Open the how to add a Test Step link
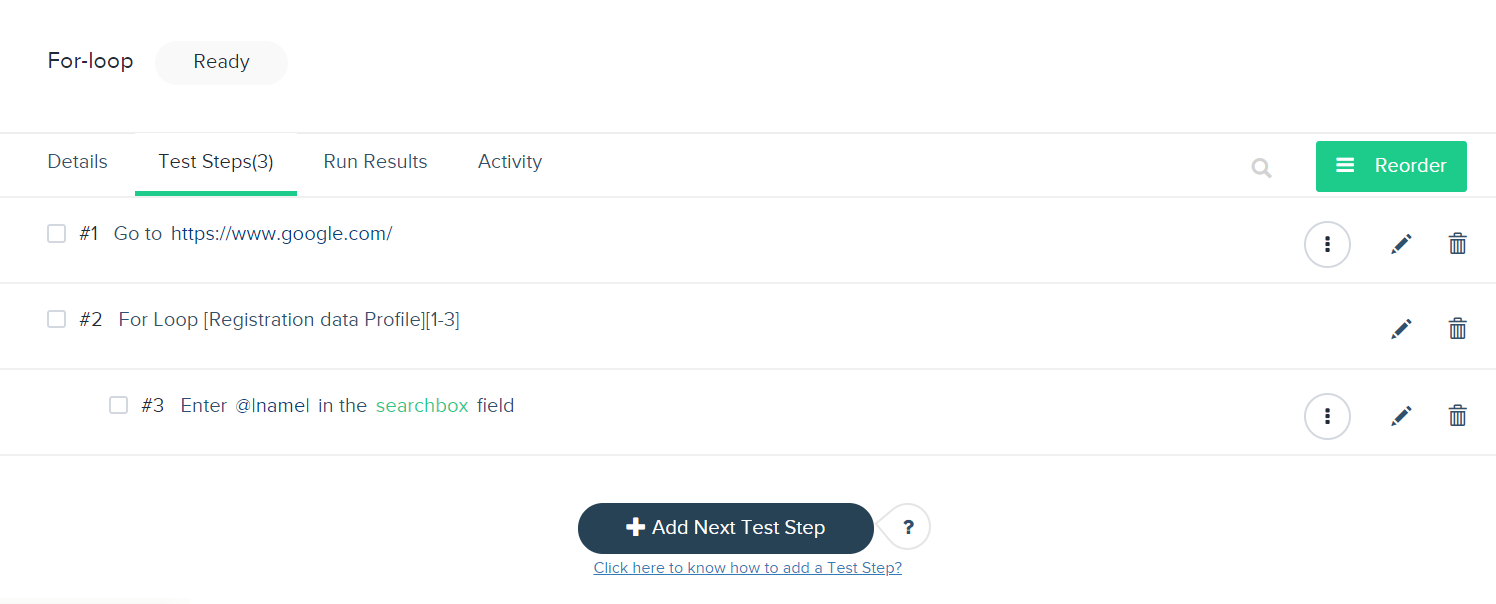This screenshot has width=1496, height=604. 748,567
